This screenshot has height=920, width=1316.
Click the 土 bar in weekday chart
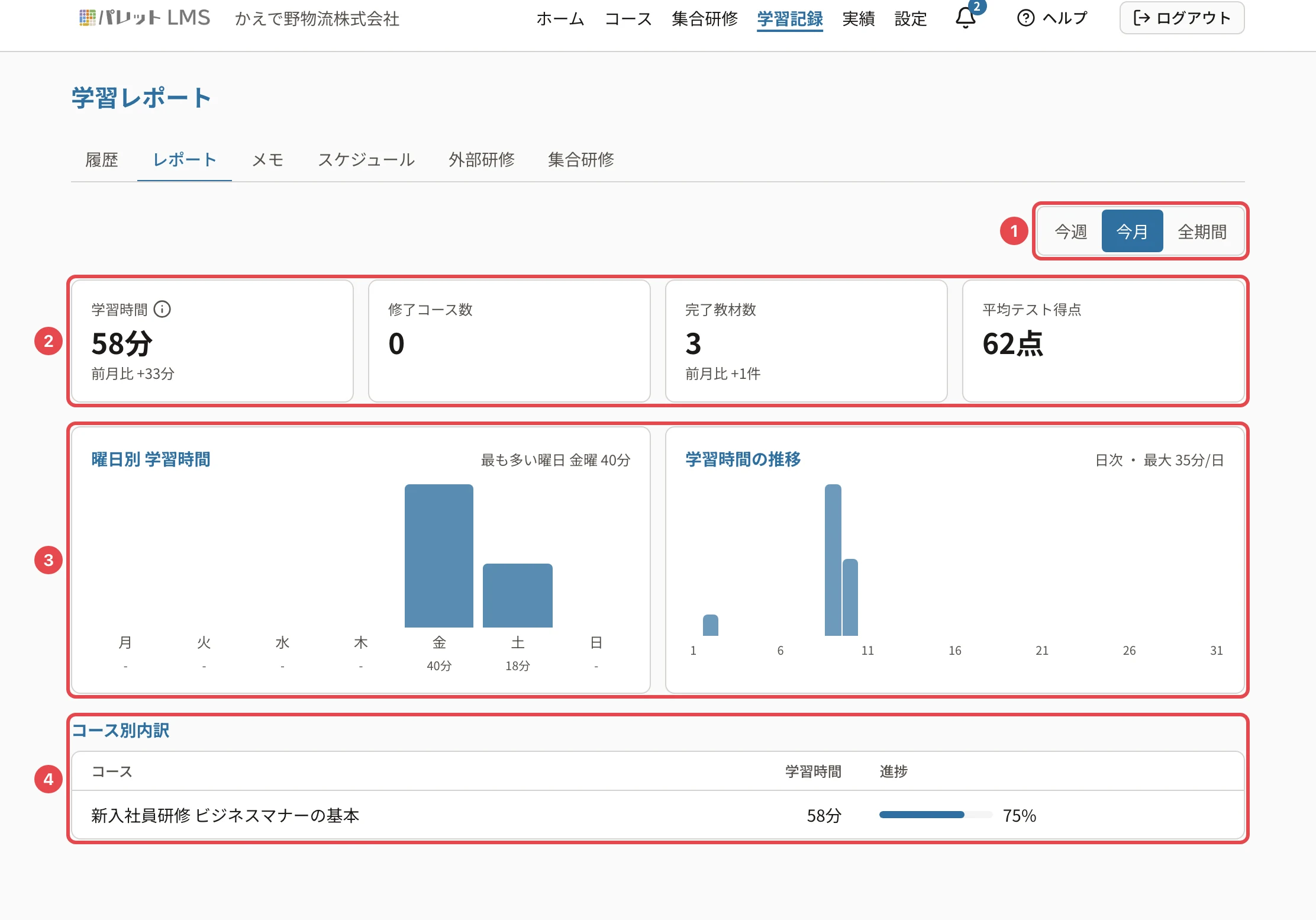[x=518, y=595]
